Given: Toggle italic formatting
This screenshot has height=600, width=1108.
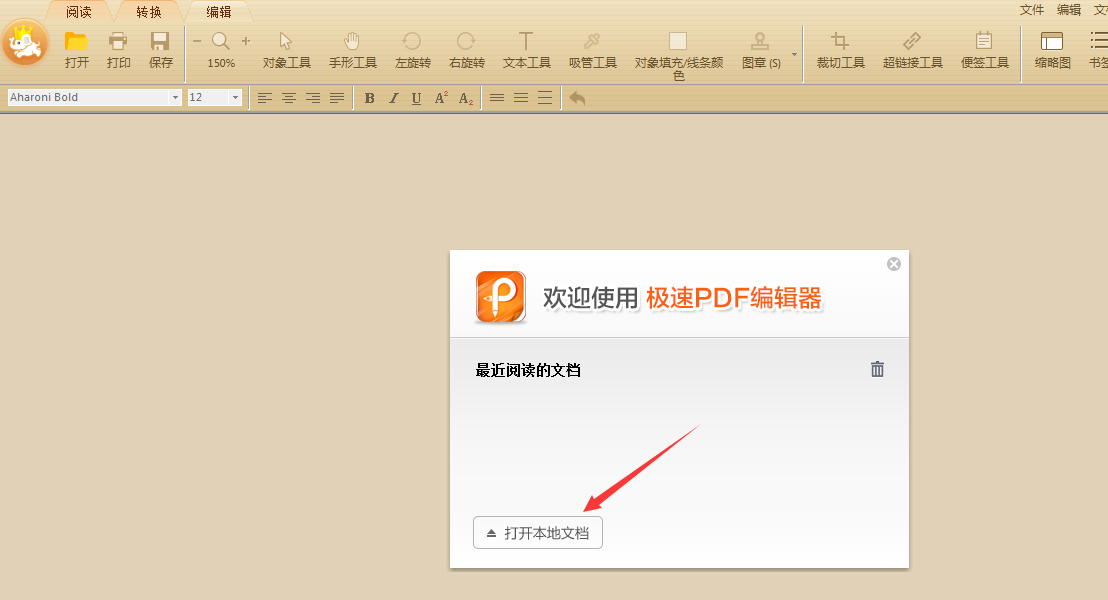Looking at the screenshot, I should pyautogui.click(x=393, y=97).
